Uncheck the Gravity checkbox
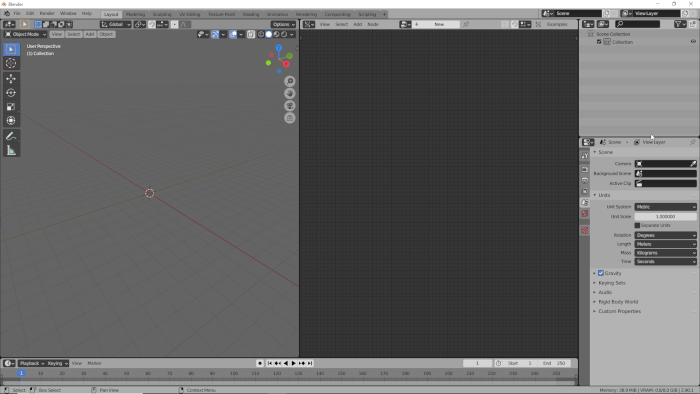Screen dimensions: 700x394 pos(601,273)
